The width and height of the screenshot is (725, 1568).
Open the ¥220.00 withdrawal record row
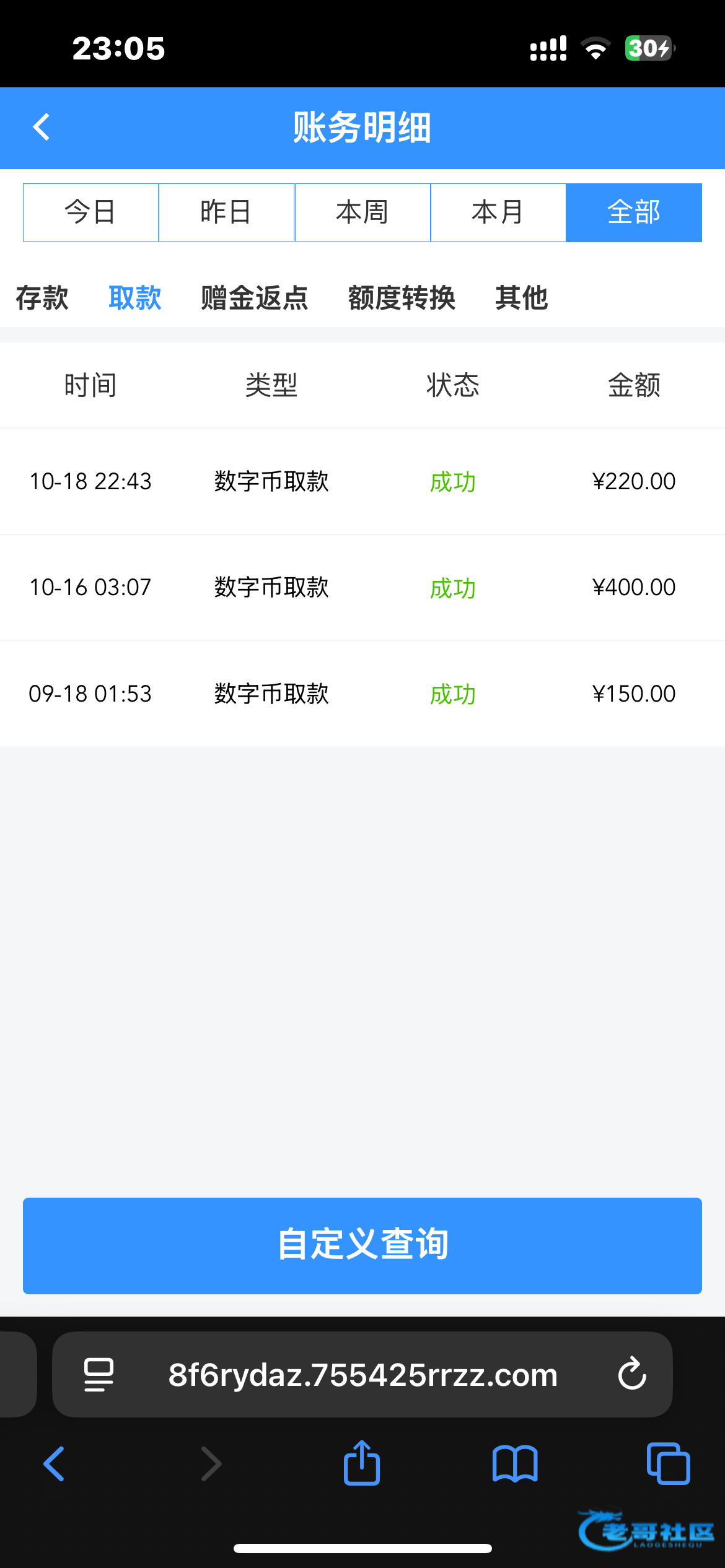tap(362, 481)
